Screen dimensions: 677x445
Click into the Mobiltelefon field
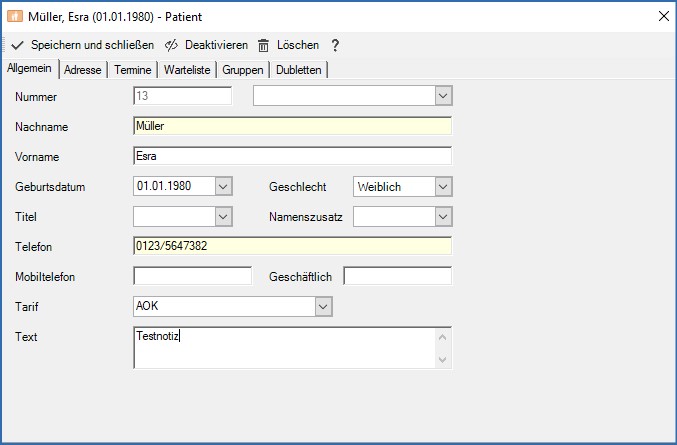click(193, 276)
